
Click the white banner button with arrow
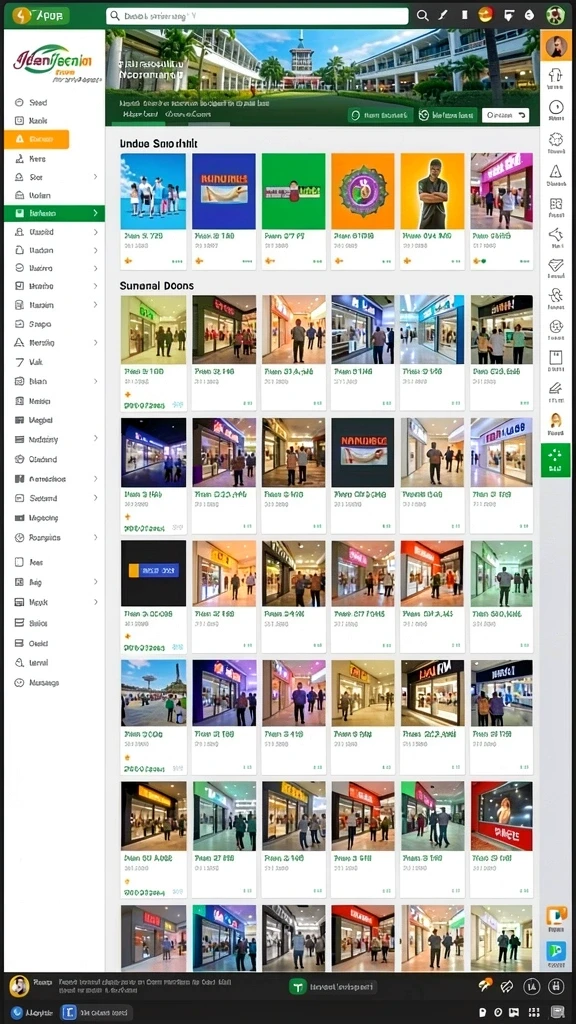[505, 116]
